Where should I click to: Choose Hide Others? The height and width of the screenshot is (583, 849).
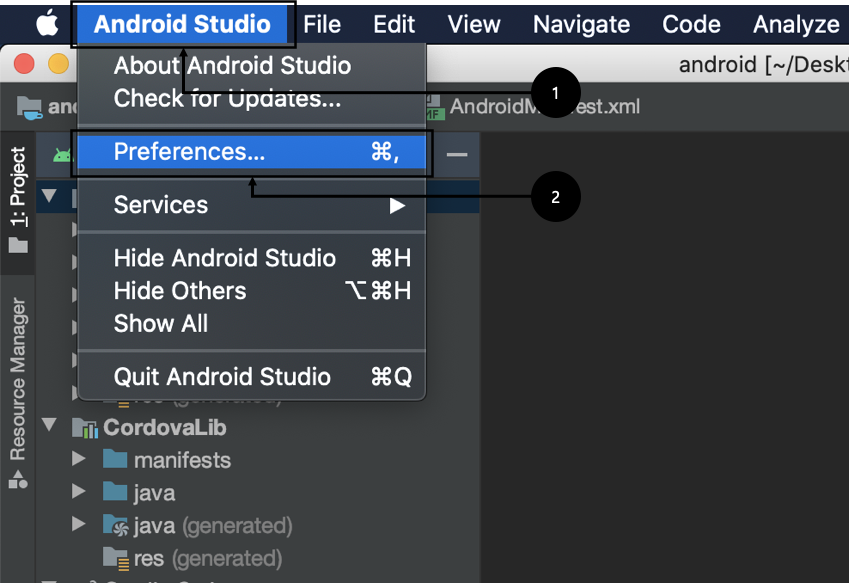[252, 291]
